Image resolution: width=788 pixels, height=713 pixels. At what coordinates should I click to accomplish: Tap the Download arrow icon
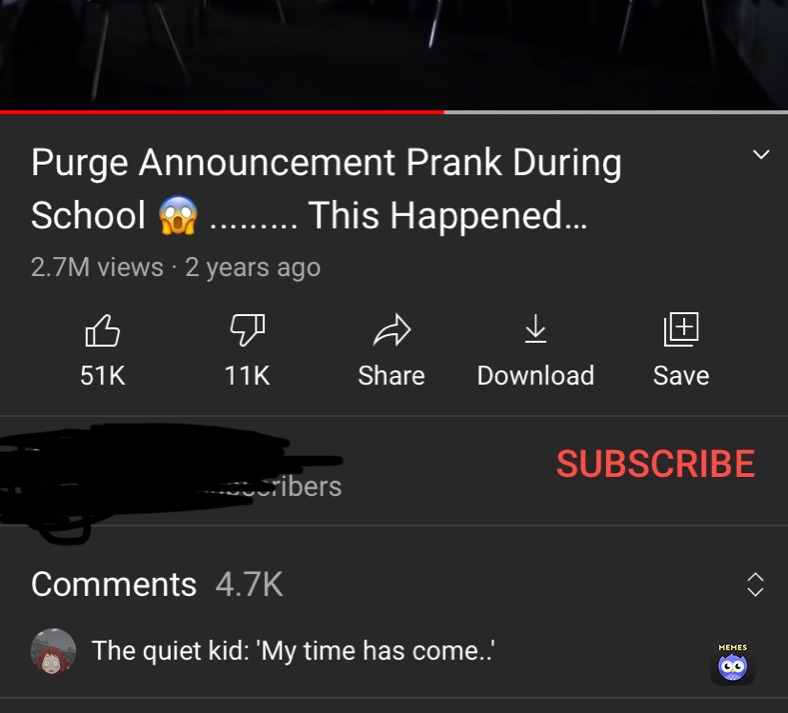tap(535, 329)
